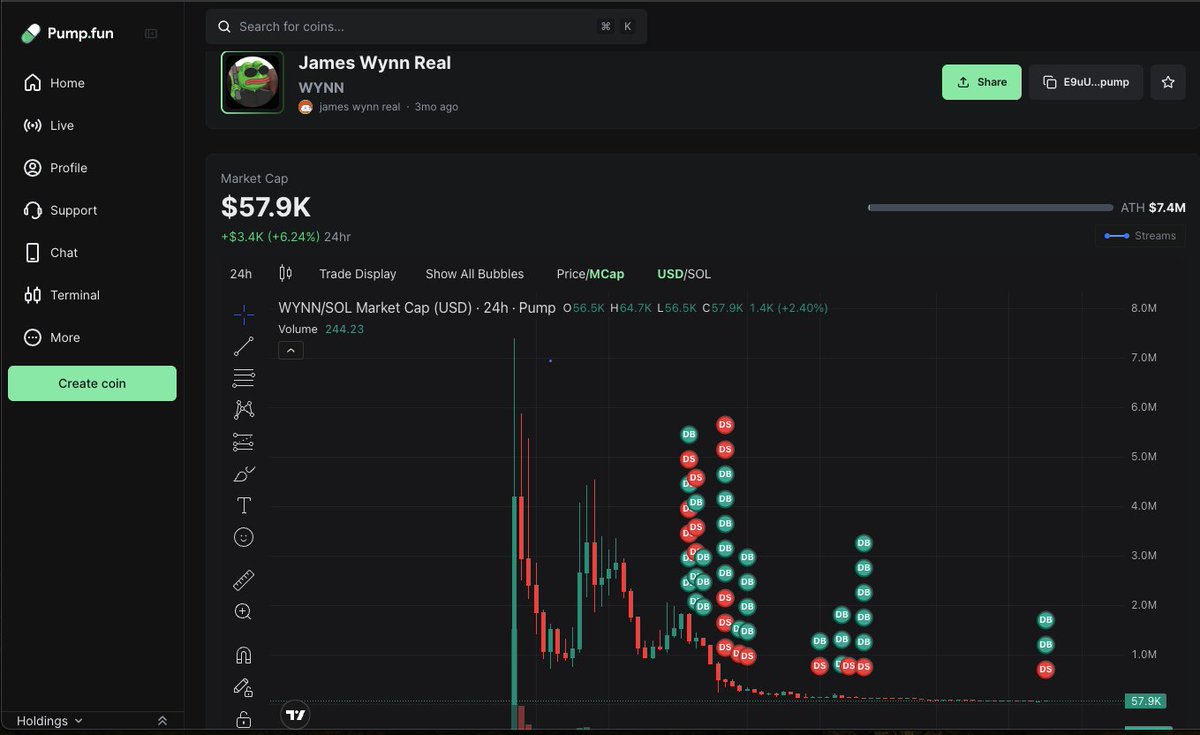Image resolution: width=1200 pixels, height=735 pixels.
Task: Click the Create coin button
Action: (92, 383)
